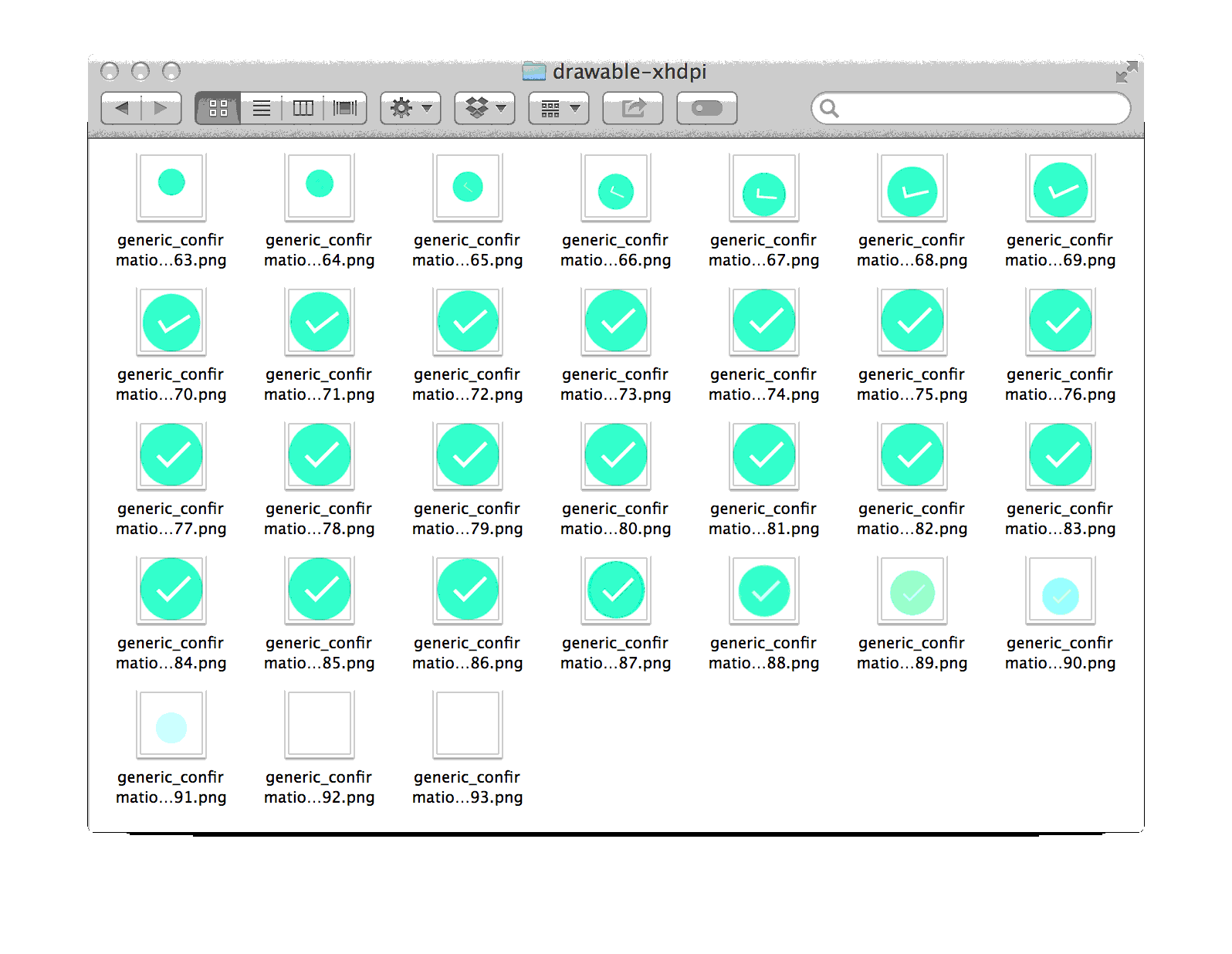Select checkmark icon of file 78.png
This screenshot has width=1232, height=954.
click(x=320, y=456)
